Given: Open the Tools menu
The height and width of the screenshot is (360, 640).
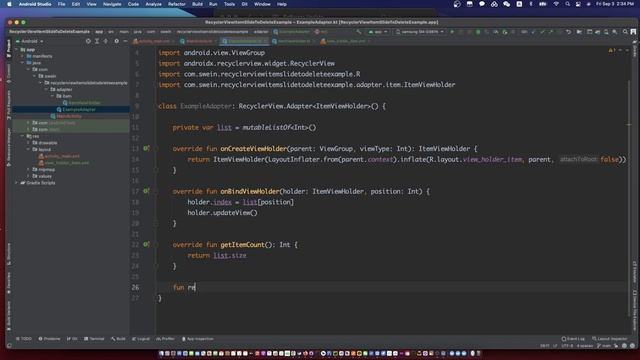Looking at the screenshot, I should 229,4.
